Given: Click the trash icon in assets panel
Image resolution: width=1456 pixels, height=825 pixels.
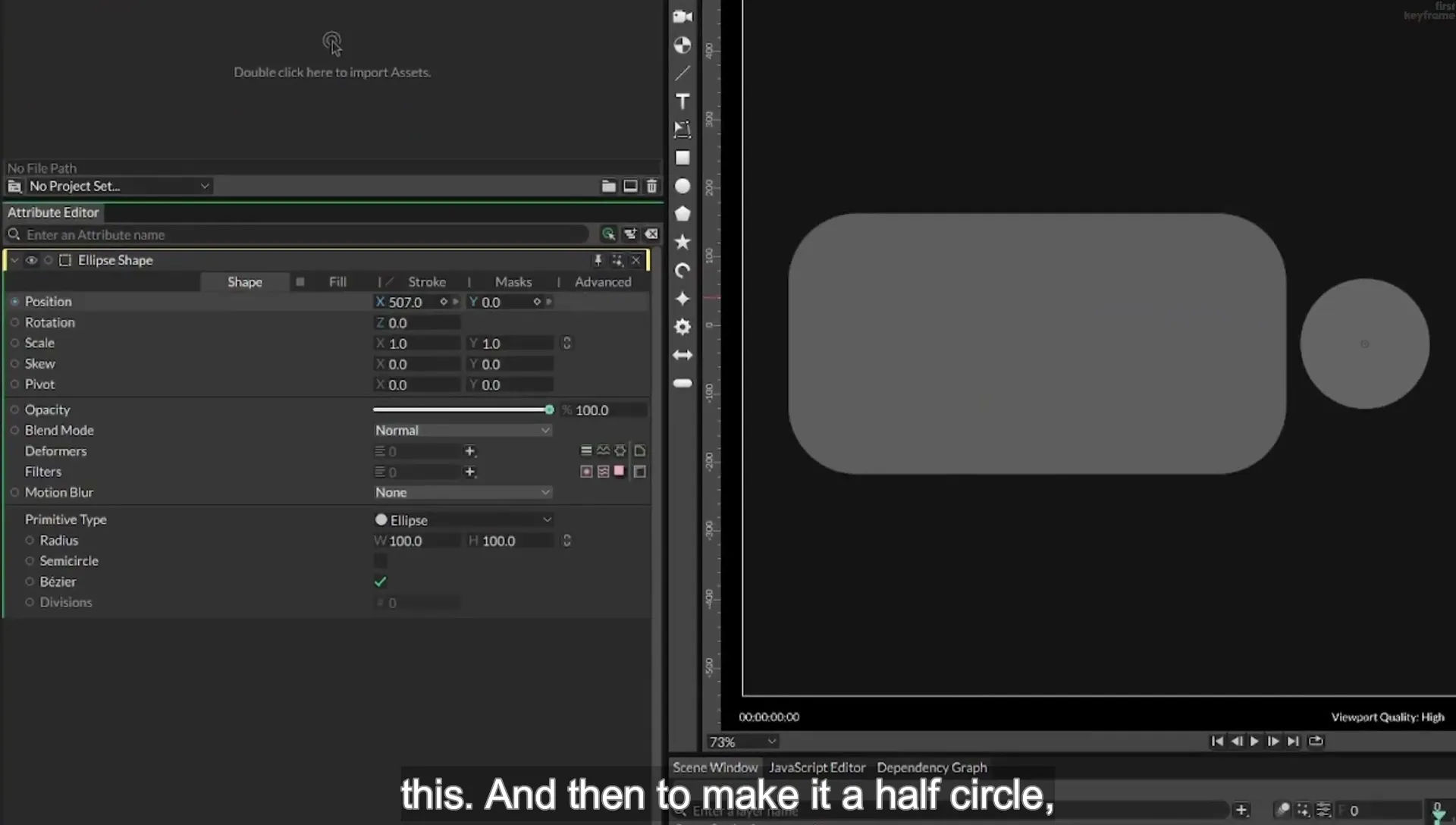Looking at the screenshot, I should pos(651,186).
